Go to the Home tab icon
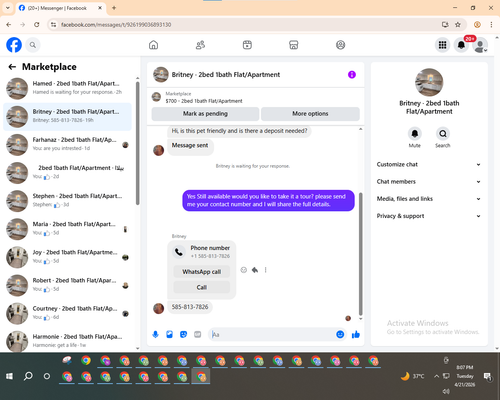The image size is (500, 400). tap(153, 45)
